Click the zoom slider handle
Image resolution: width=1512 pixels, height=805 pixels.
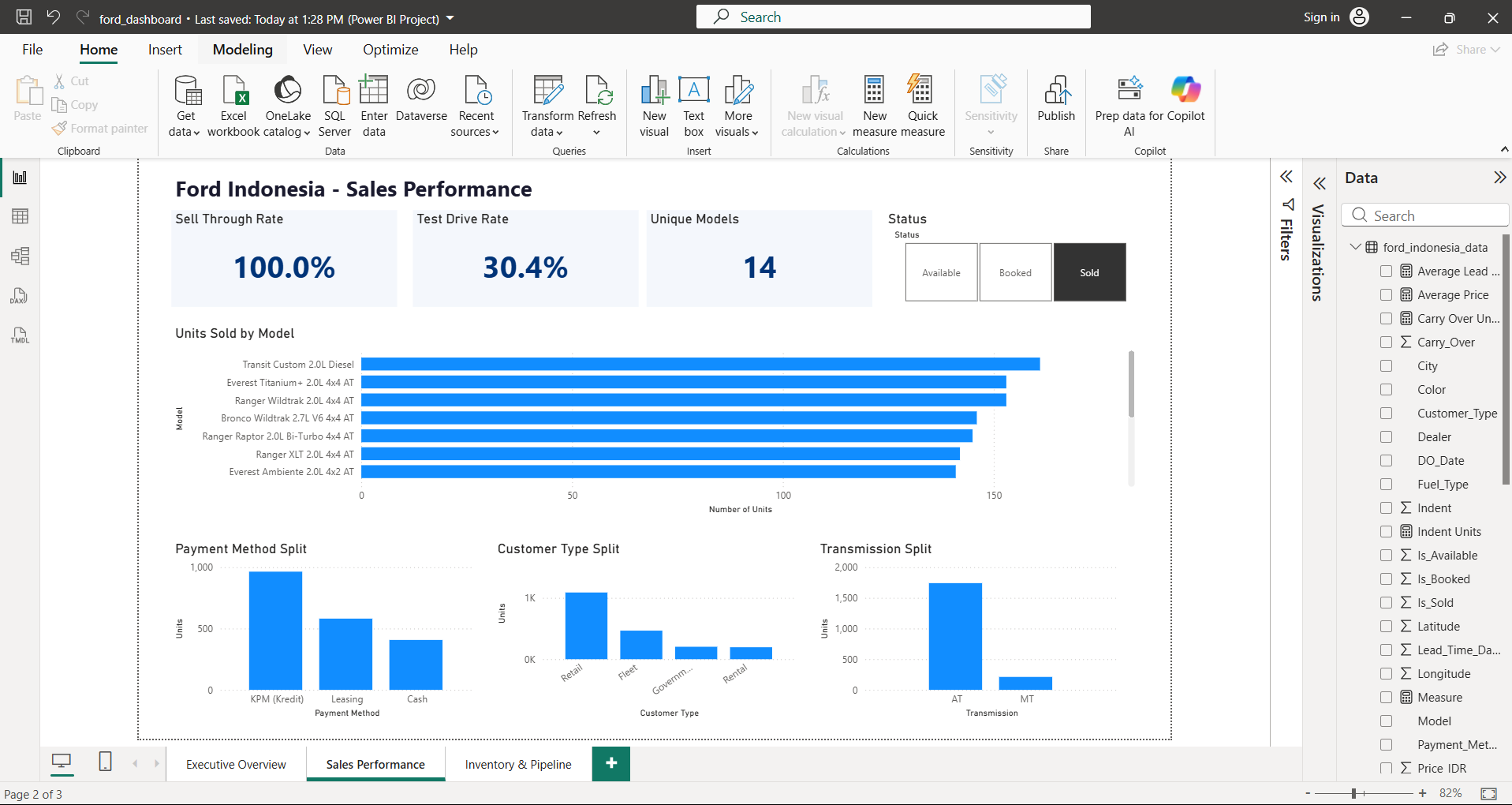1353,793
